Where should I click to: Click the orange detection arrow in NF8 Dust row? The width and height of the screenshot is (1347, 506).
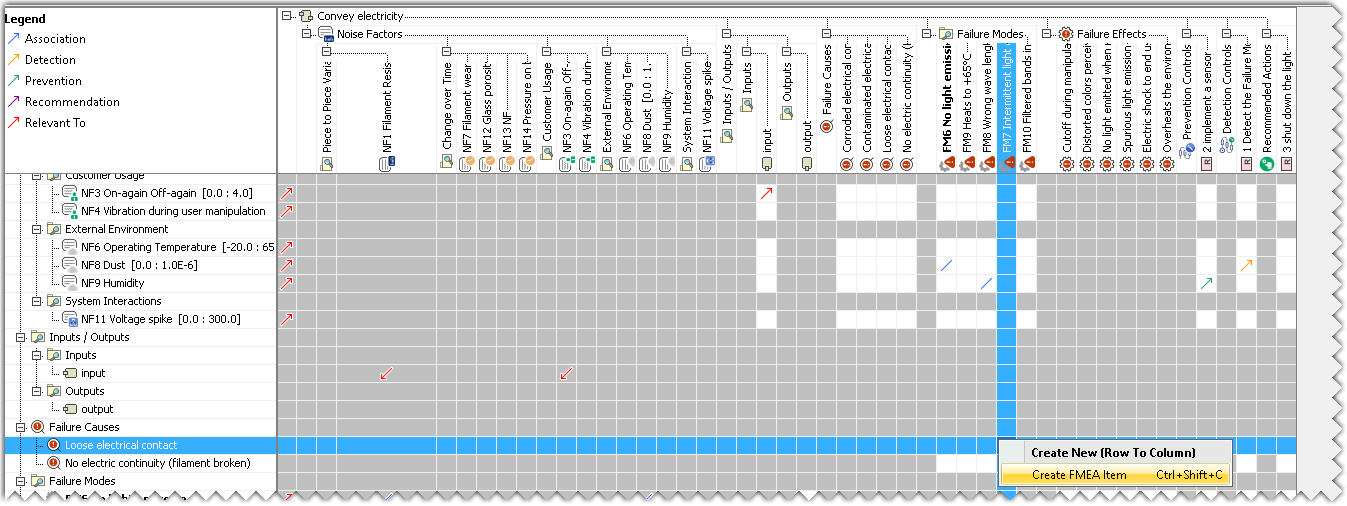tap(1246, 265)
